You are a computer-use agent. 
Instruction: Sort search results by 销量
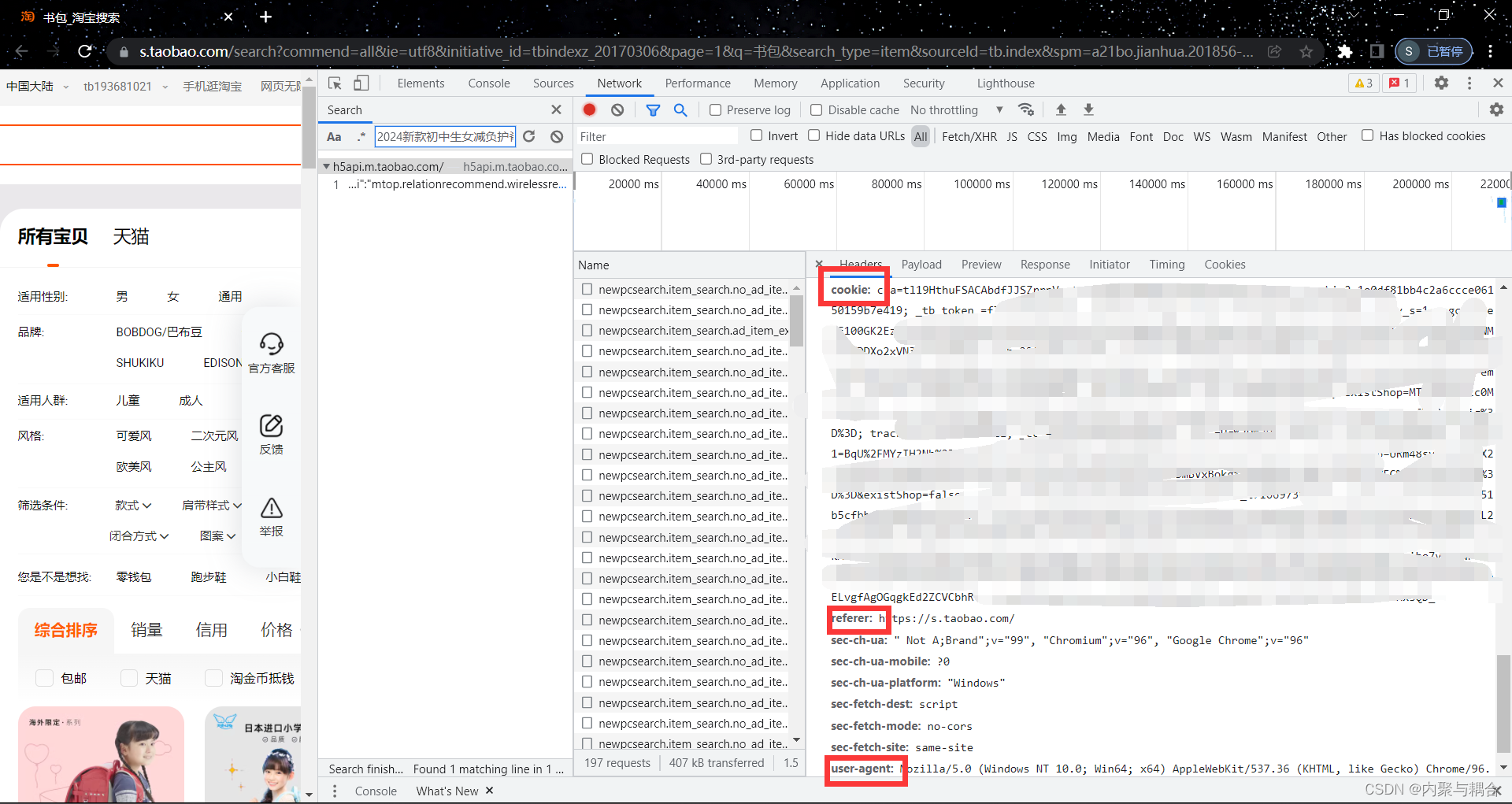pyautogui.click(x=146, y=629)
